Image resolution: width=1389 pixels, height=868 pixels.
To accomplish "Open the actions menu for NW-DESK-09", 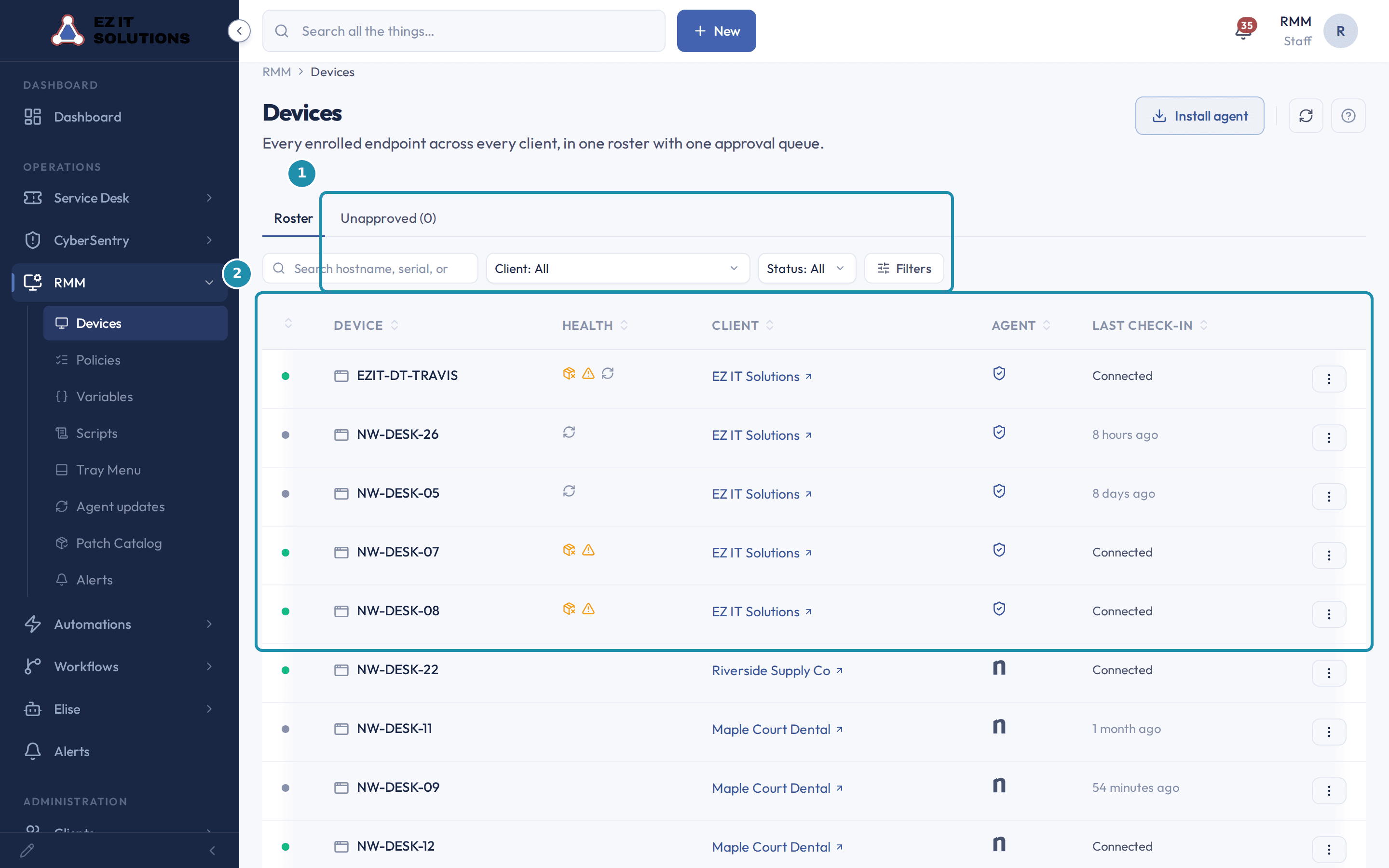I will 1329,790.
